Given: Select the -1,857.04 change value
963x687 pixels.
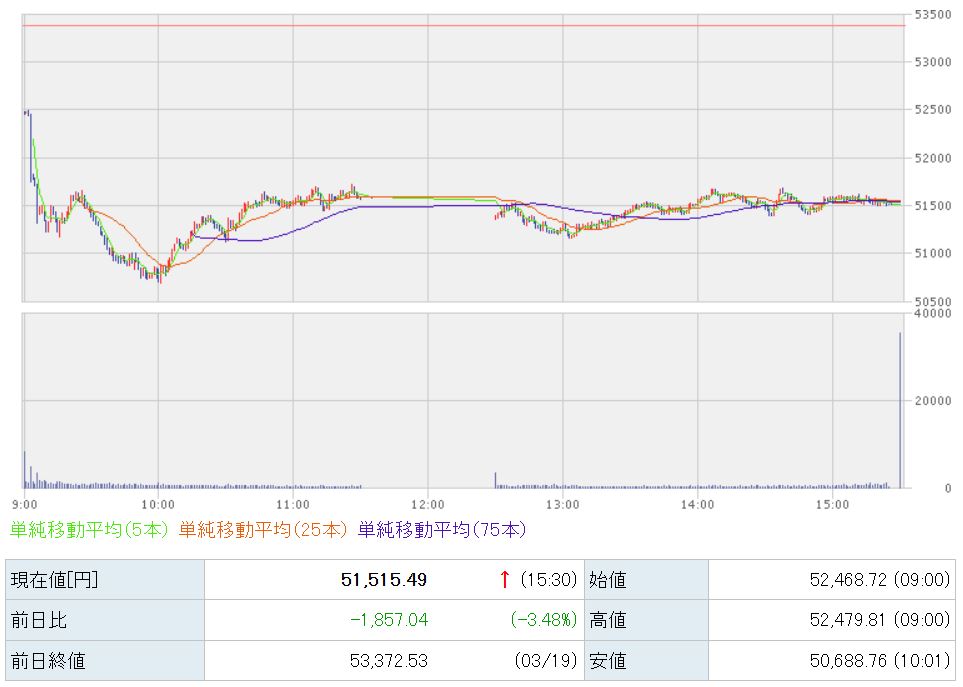Looking at the screenshot, I should point(388,621).
